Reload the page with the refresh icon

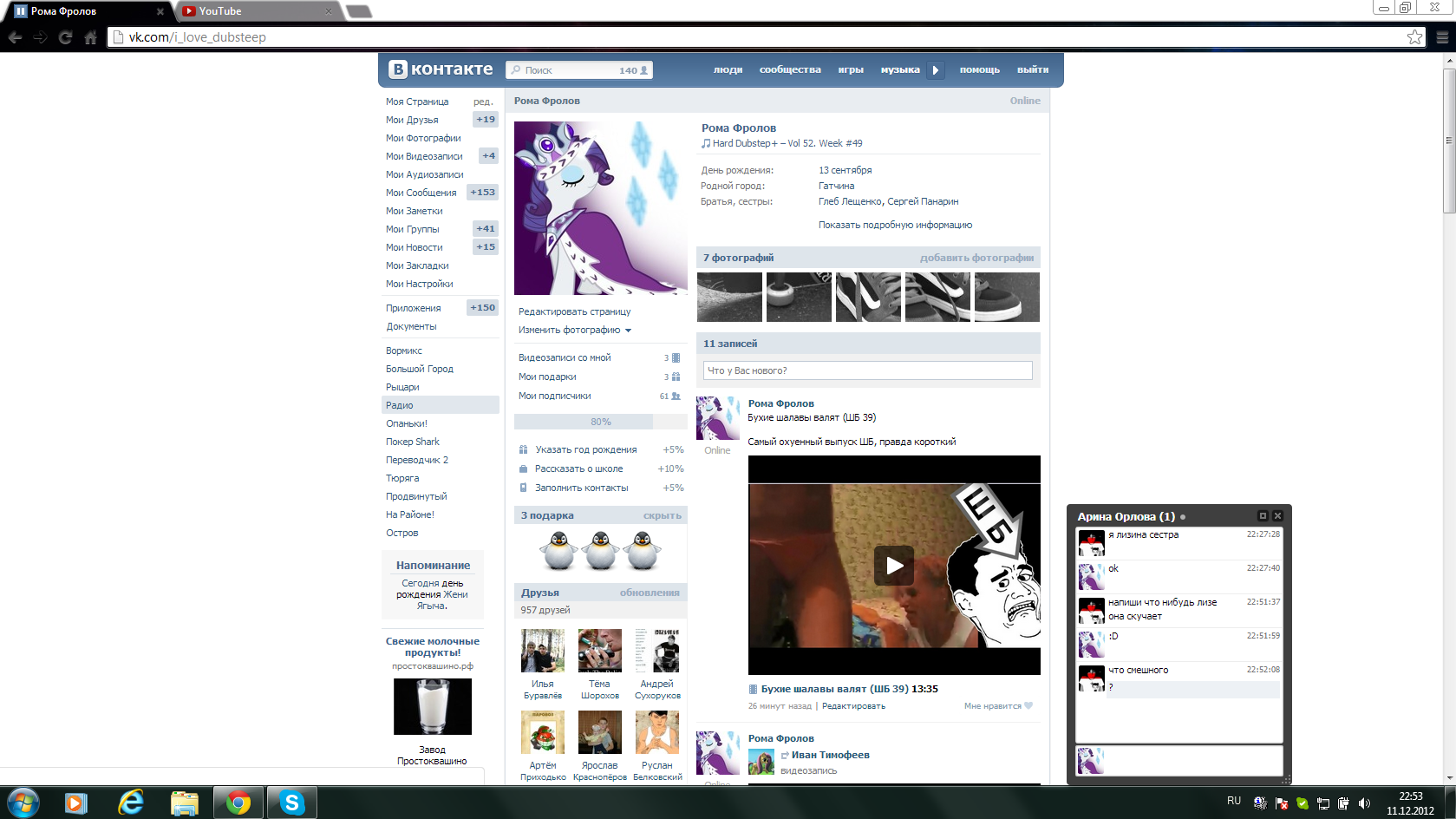pyautogui.click(x=65, y=37)
